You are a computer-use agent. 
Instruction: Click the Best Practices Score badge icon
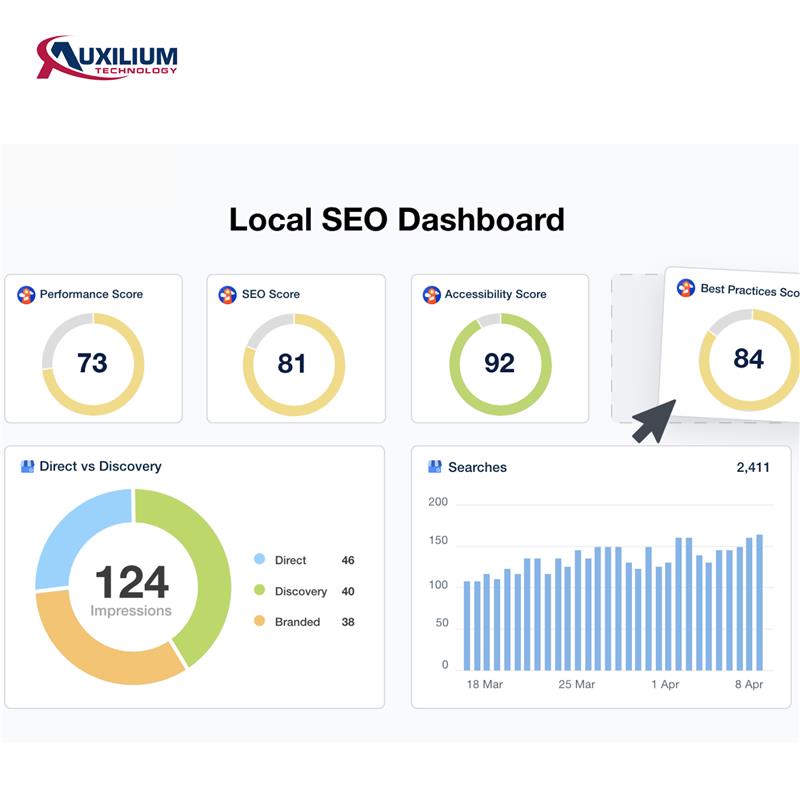click(684, 291)
